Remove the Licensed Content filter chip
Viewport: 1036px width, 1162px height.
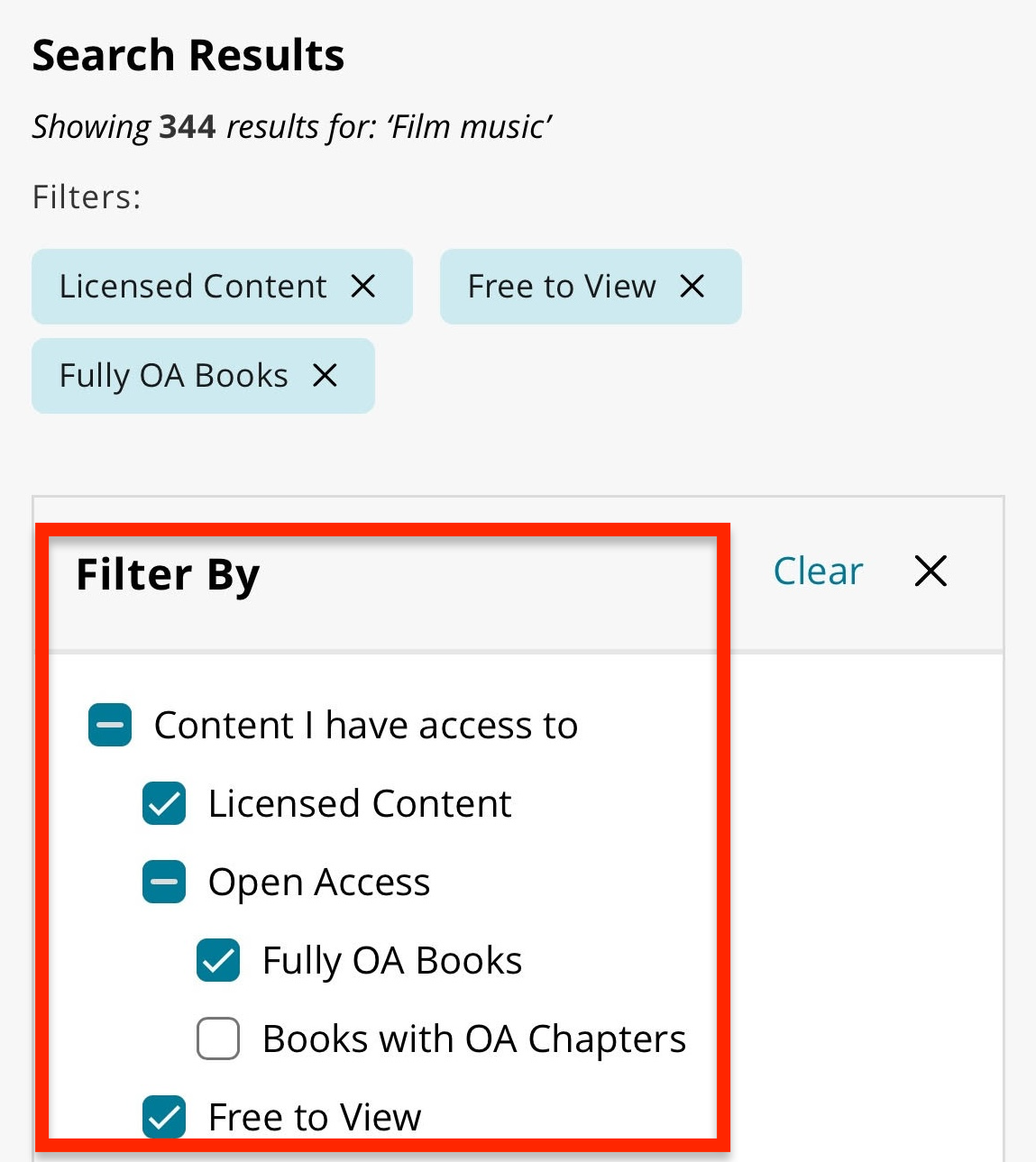click(363, 287)
